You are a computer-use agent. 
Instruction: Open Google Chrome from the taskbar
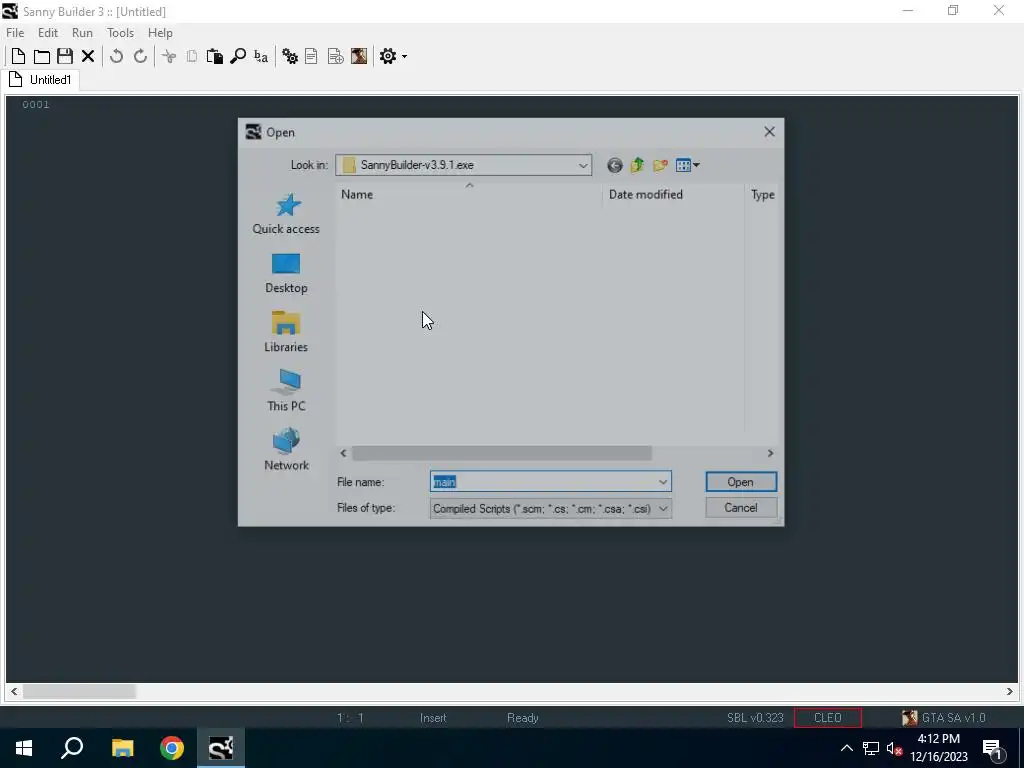(172, 748)
